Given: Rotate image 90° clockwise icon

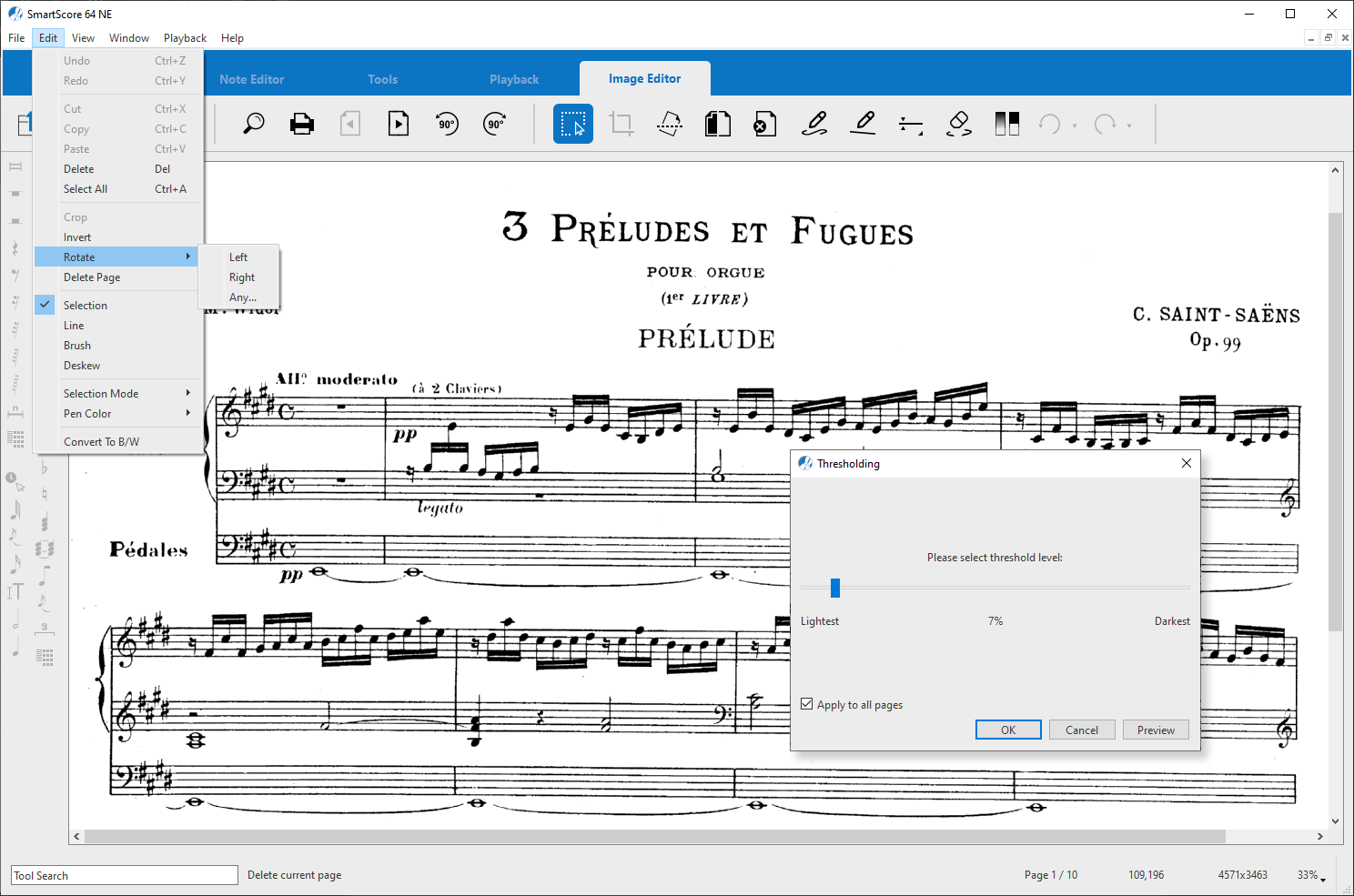Looking at the screenshot, I should [495, 124].
